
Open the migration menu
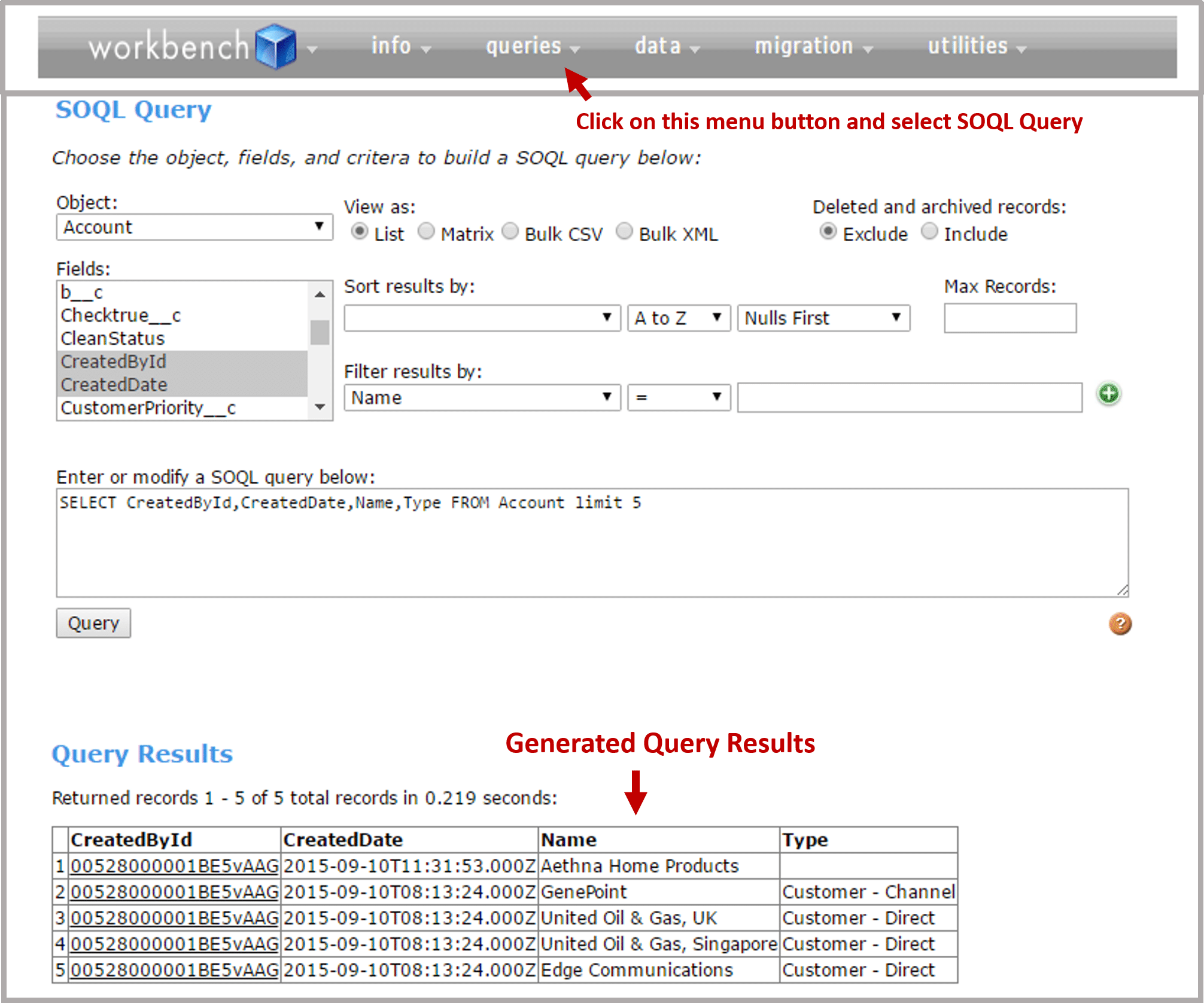coord(814,46)
